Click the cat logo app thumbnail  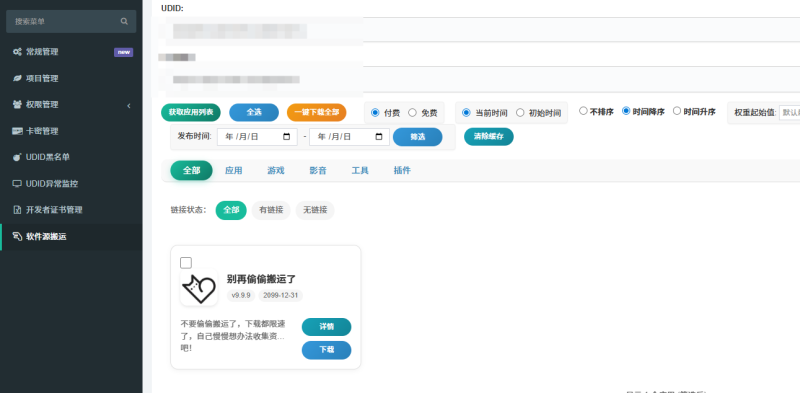tap(199, 287)
